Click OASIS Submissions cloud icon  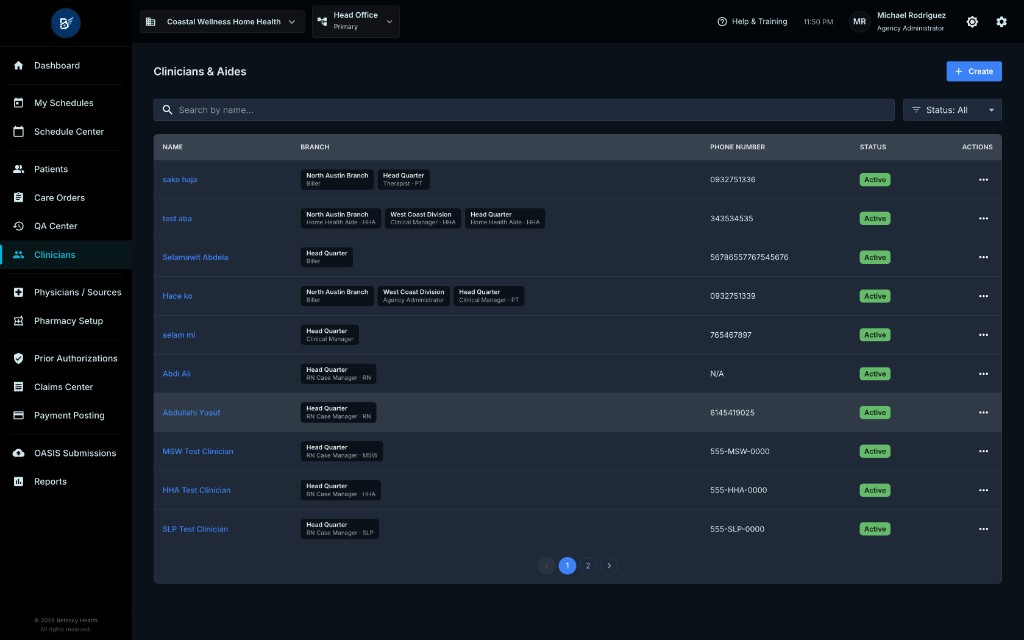[18, 453]
